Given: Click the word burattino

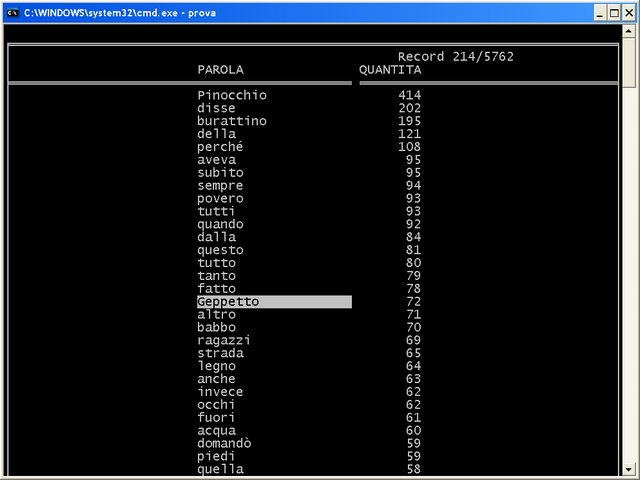Looking at the screenshot, I should [232, 121].
